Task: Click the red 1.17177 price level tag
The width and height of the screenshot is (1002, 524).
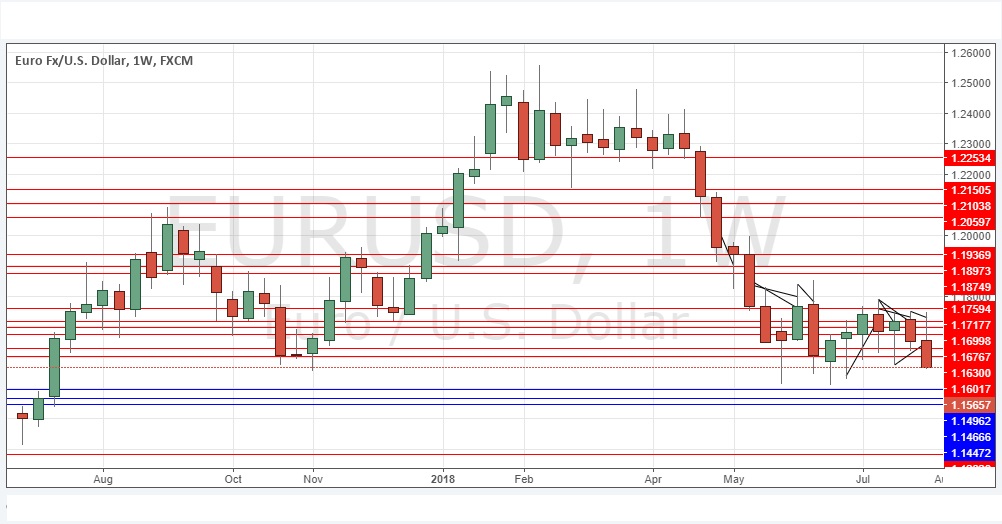Action: (x=969, y=325)
